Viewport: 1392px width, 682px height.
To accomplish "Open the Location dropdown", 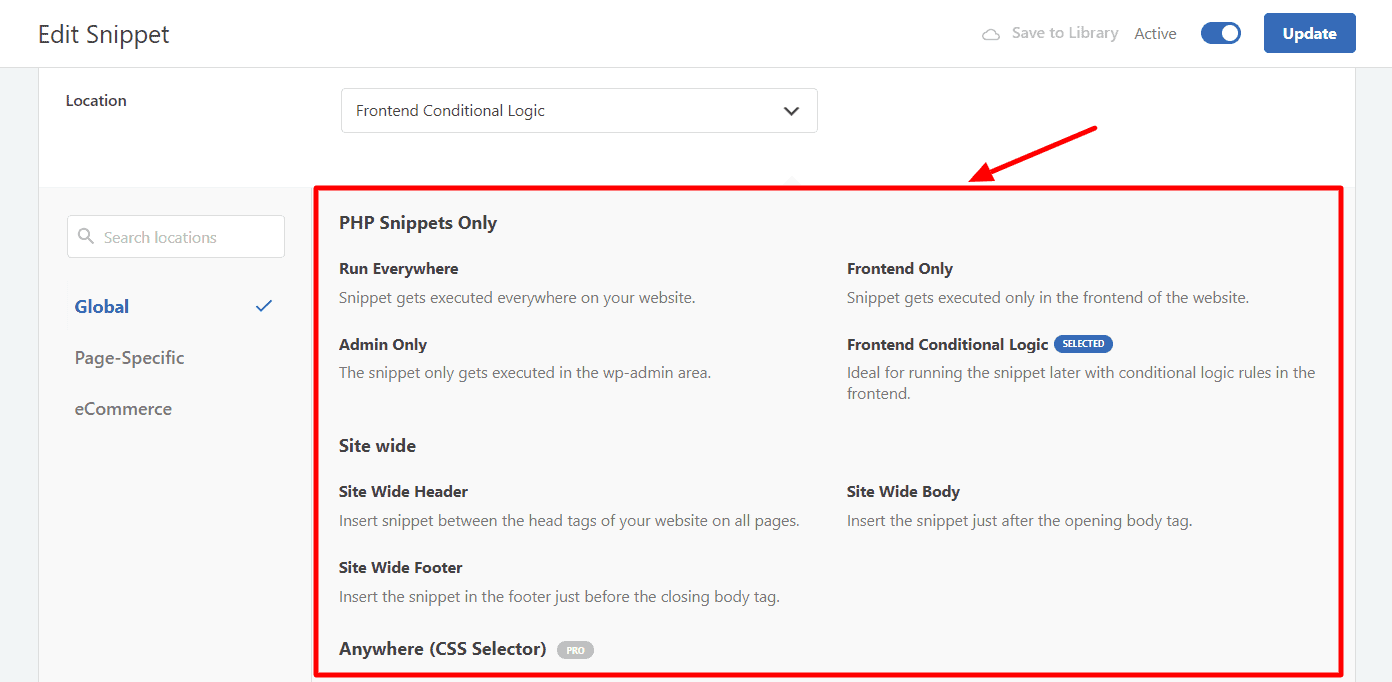I will 578,111.
